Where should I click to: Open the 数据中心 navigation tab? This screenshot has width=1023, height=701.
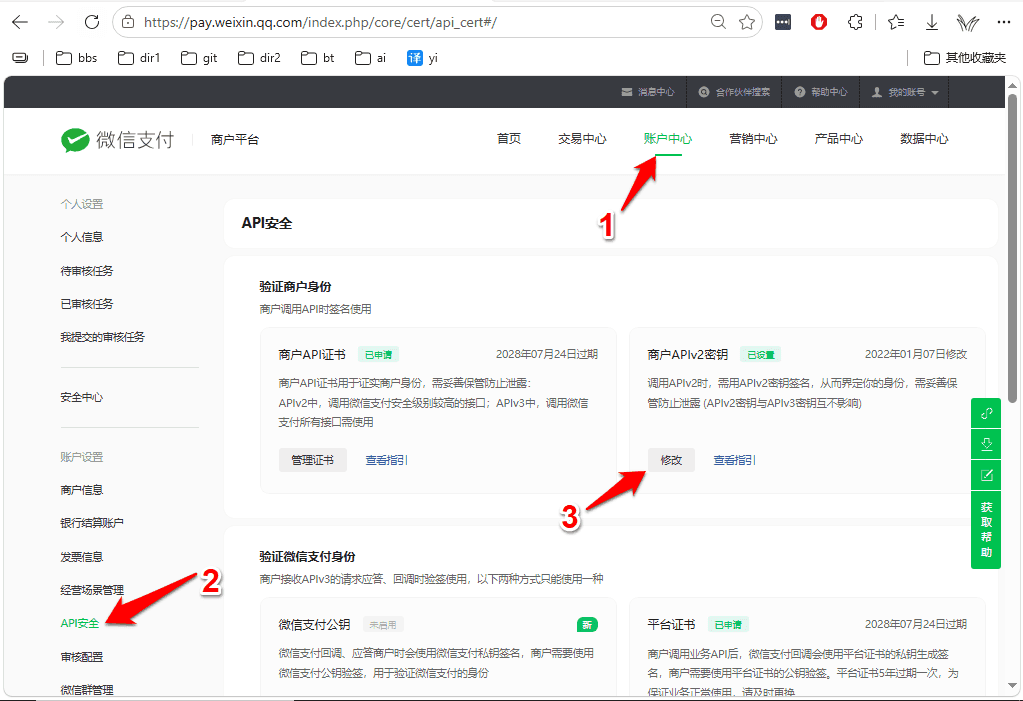[924, 138]
